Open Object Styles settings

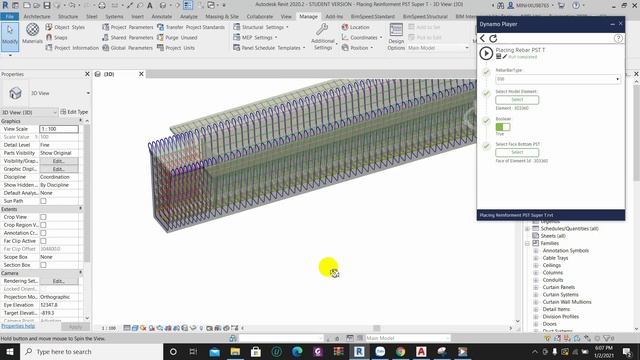[65, 27]
